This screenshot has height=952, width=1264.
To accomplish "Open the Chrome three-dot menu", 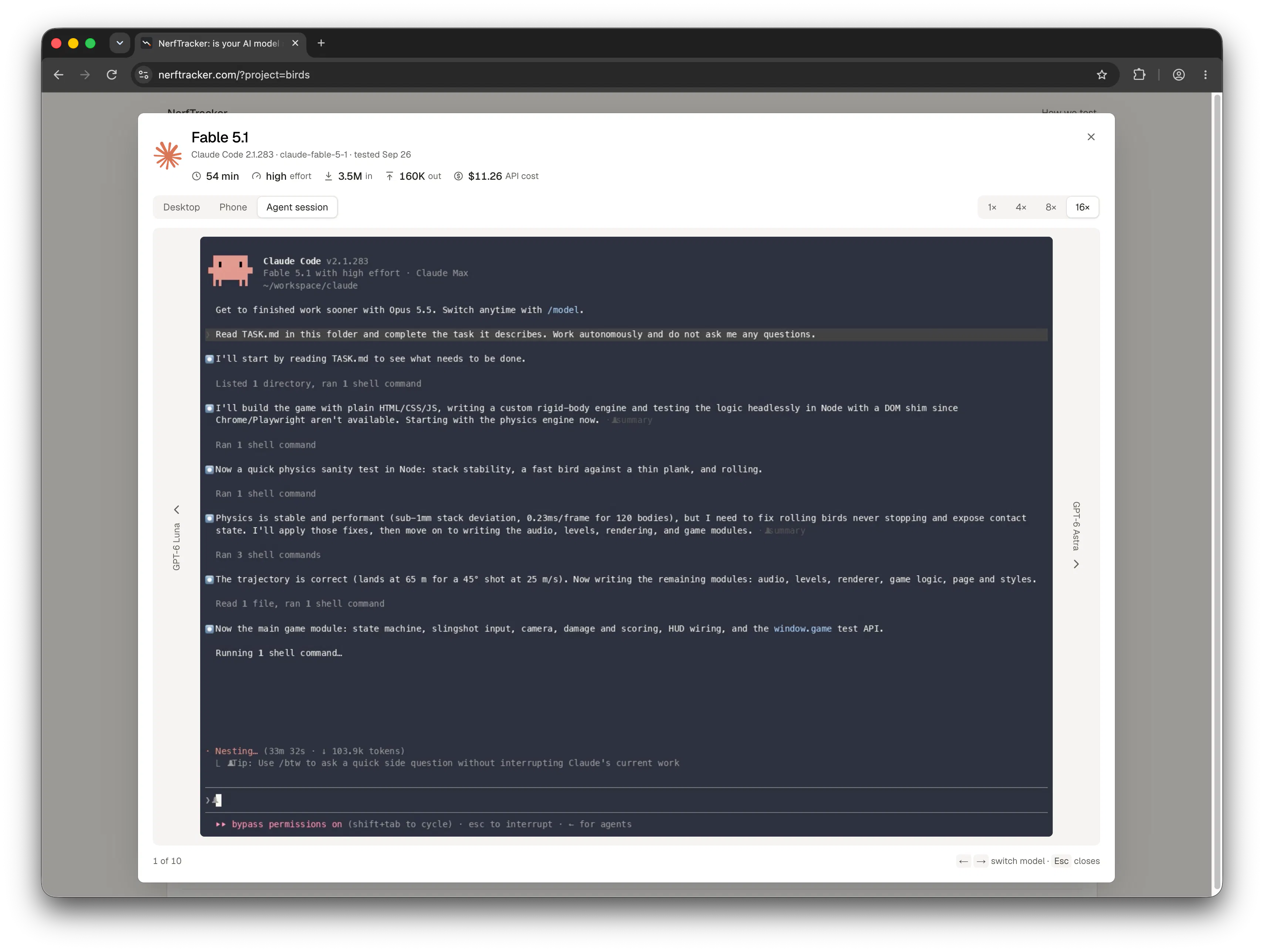I will 1205,75.
